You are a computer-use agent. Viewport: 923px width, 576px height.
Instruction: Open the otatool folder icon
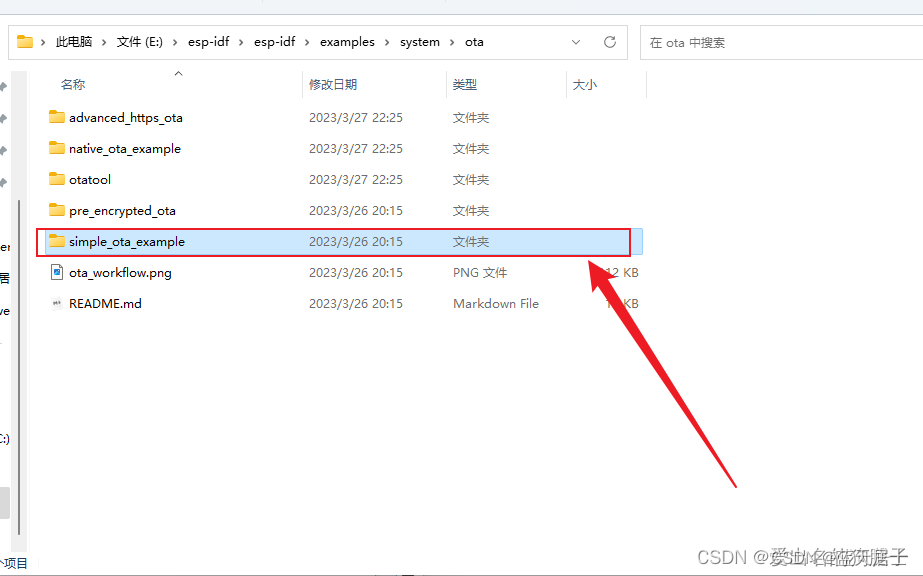click(57, 179)
